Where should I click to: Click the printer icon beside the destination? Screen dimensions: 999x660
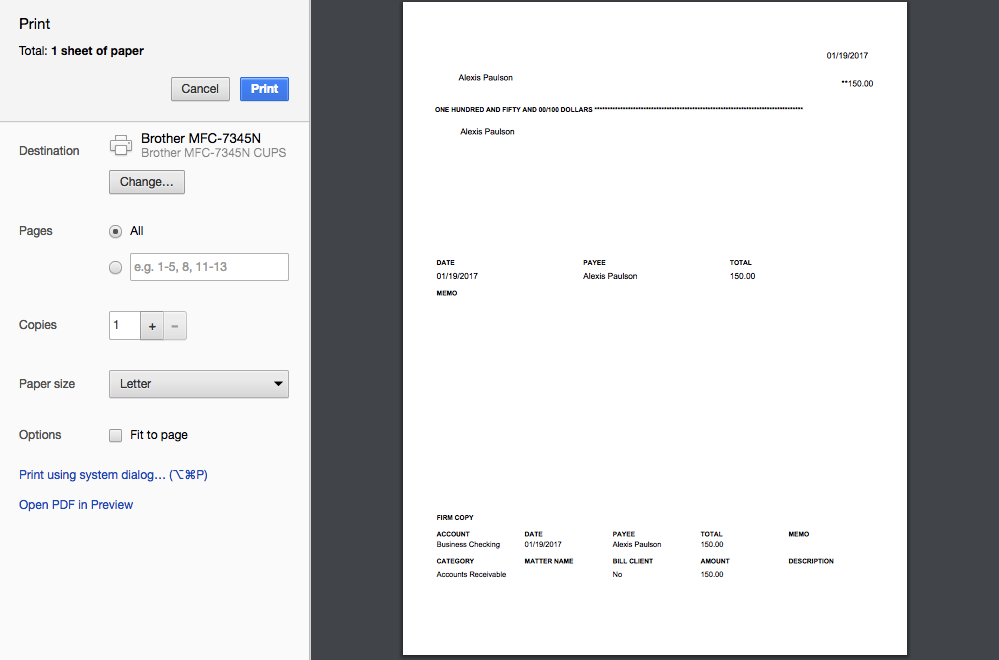point(121,145)
